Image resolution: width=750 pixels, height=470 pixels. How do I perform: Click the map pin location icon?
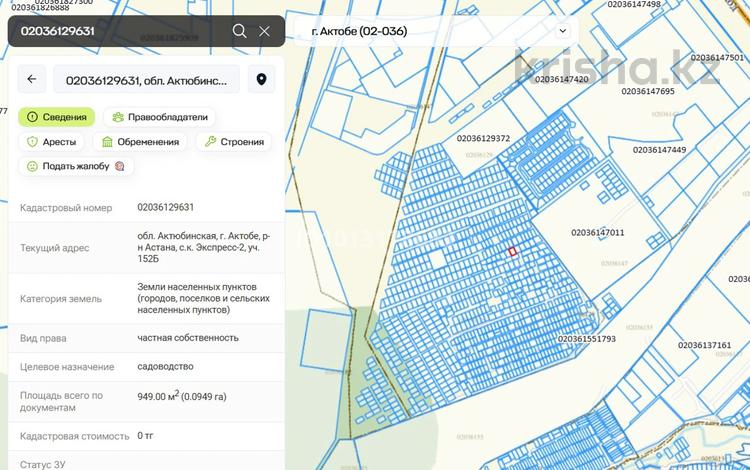click(261, 79)
